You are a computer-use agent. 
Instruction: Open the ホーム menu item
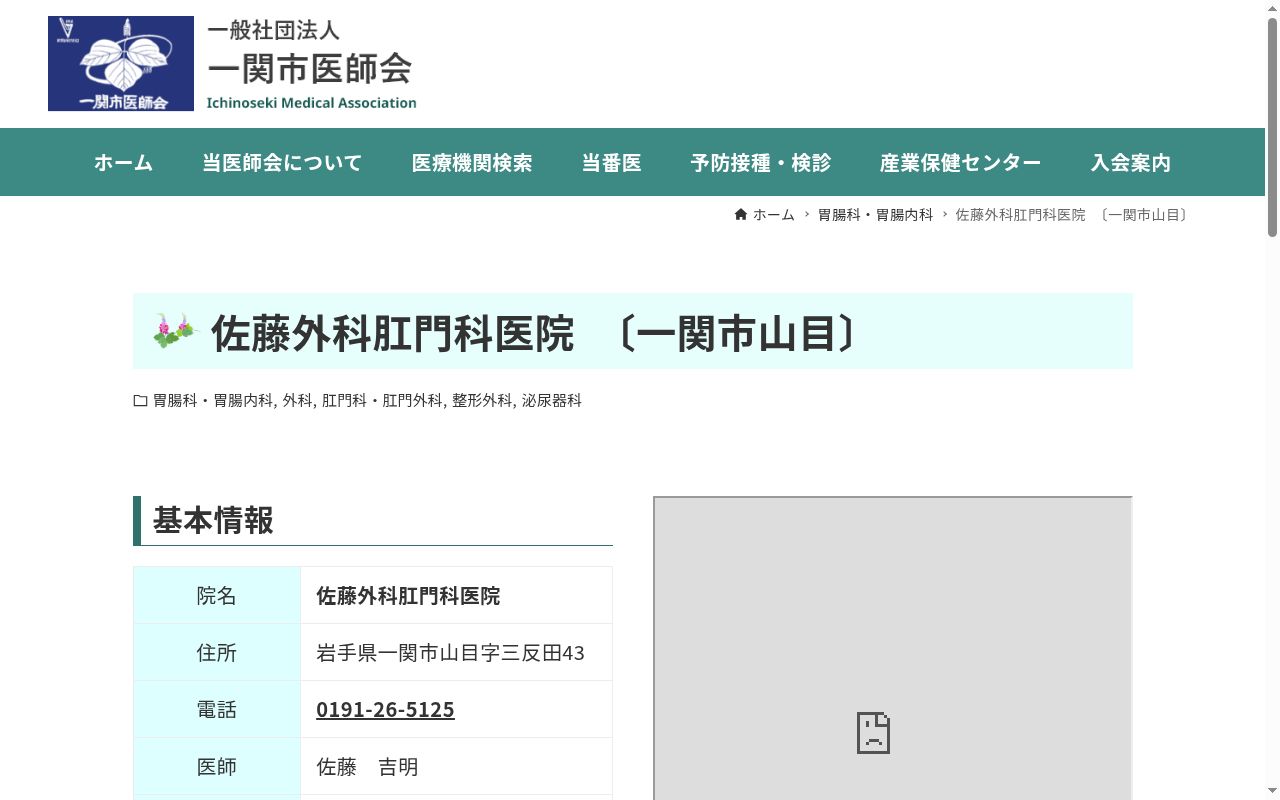click(x=123, y=162)
